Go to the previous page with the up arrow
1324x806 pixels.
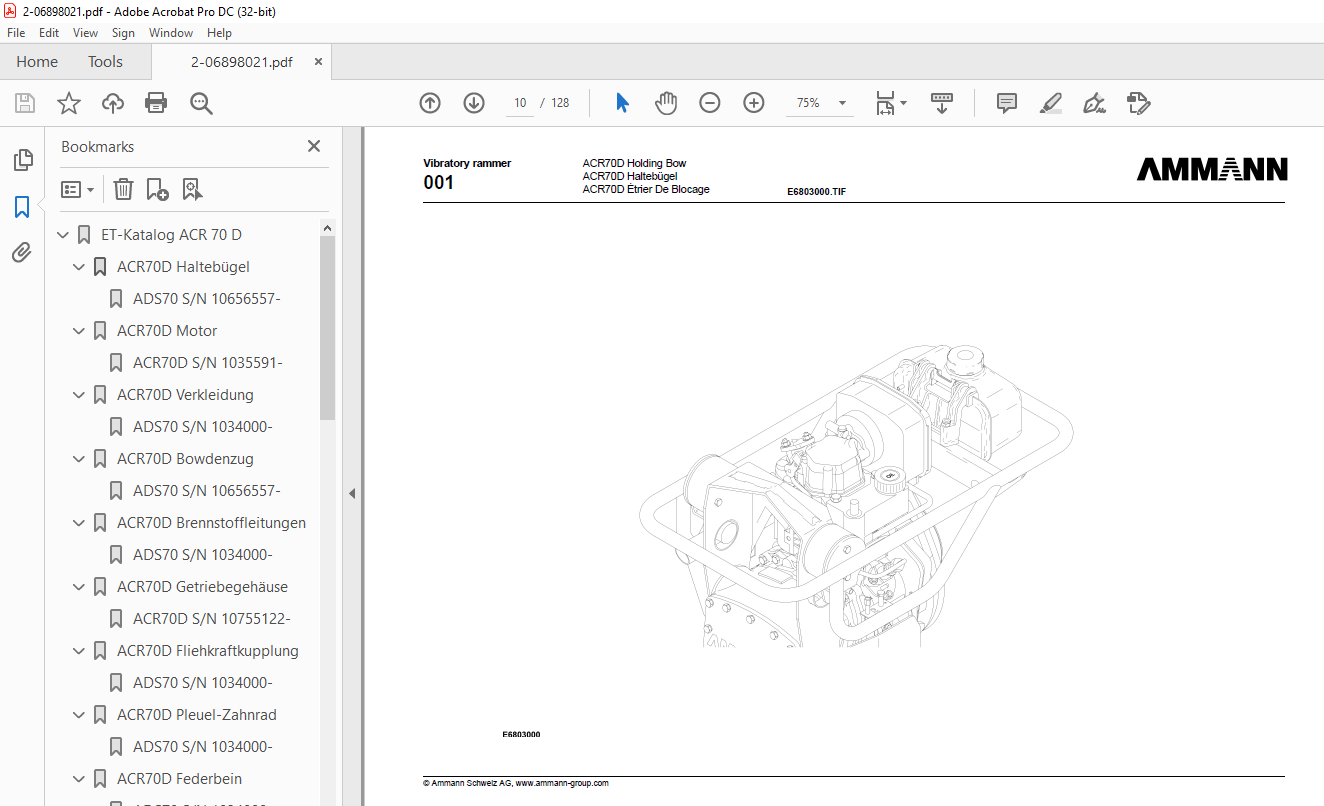point(430,103)
